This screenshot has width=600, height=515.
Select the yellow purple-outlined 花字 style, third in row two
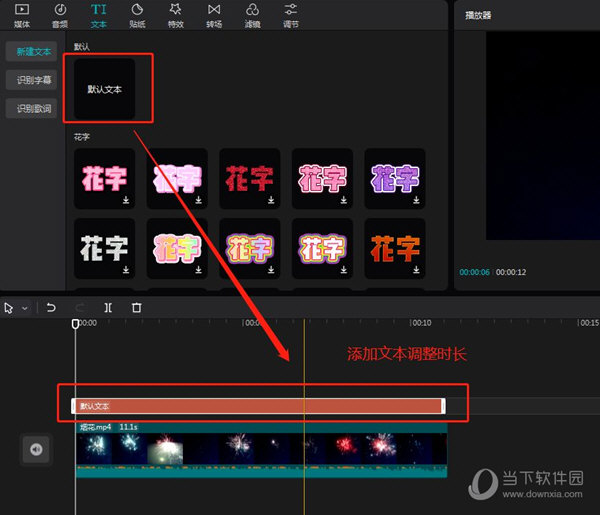click(x=249, y=249)
